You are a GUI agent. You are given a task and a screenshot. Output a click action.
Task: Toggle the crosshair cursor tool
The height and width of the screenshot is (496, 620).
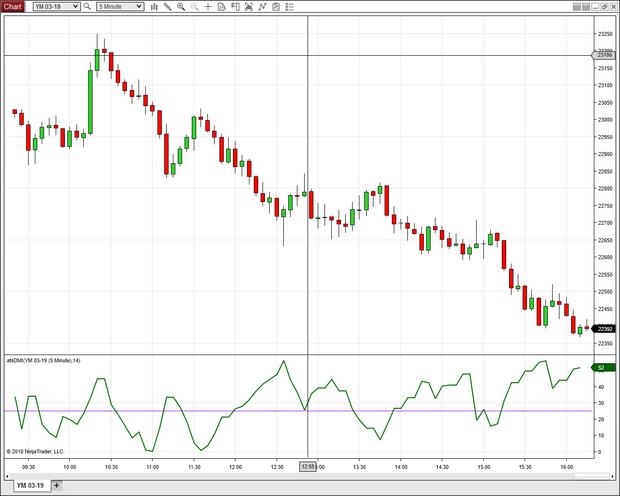pos(208,6)
